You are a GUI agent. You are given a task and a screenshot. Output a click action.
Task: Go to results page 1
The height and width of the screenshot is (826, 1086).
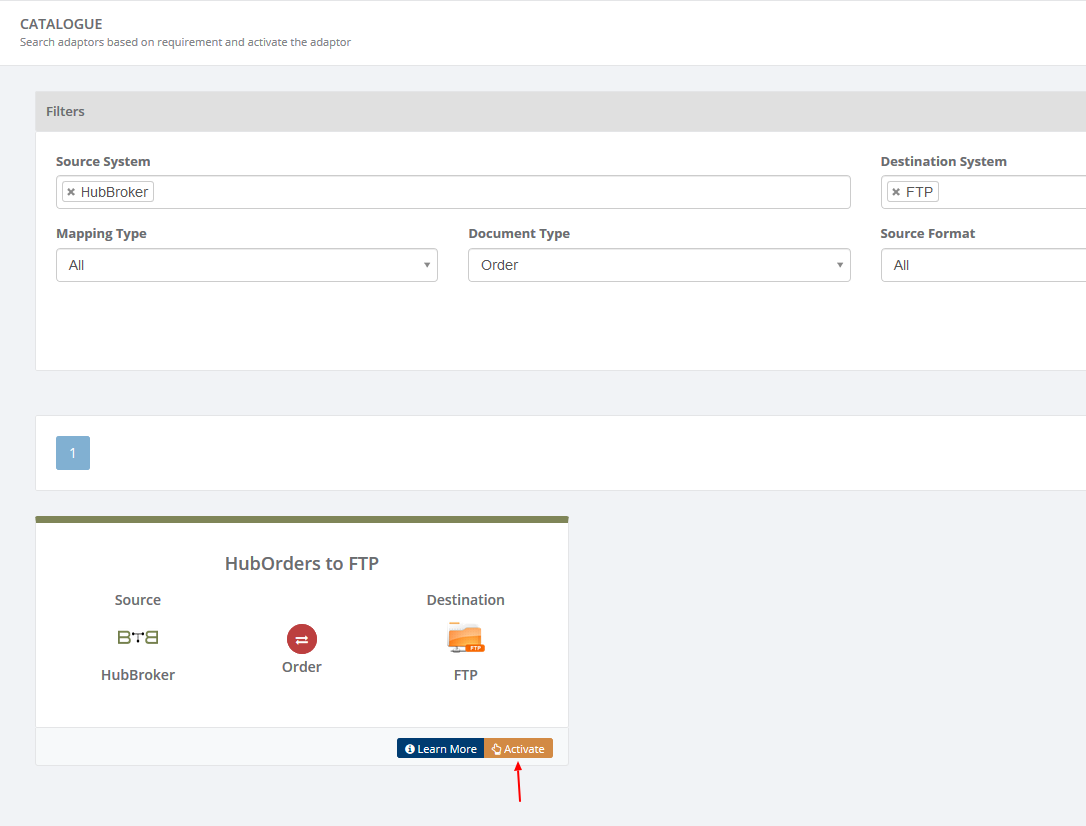[73, 453]
